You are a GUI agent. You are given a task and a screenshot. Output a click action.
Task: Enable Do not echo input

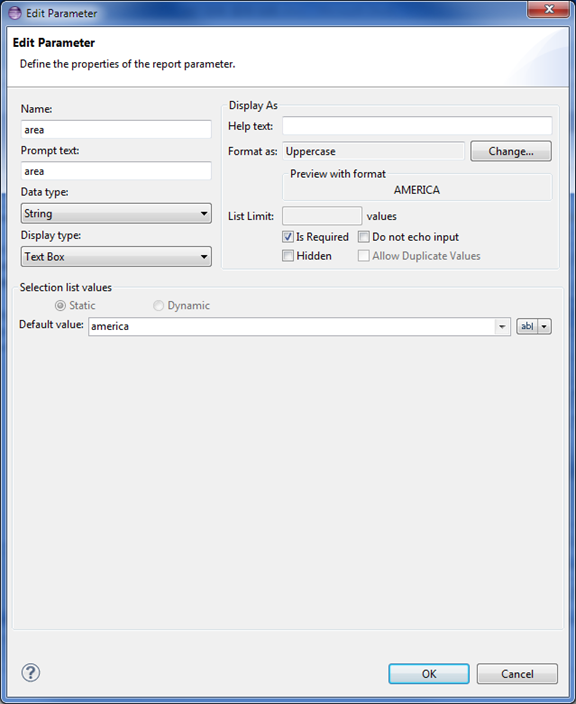(x=364, y=237)
